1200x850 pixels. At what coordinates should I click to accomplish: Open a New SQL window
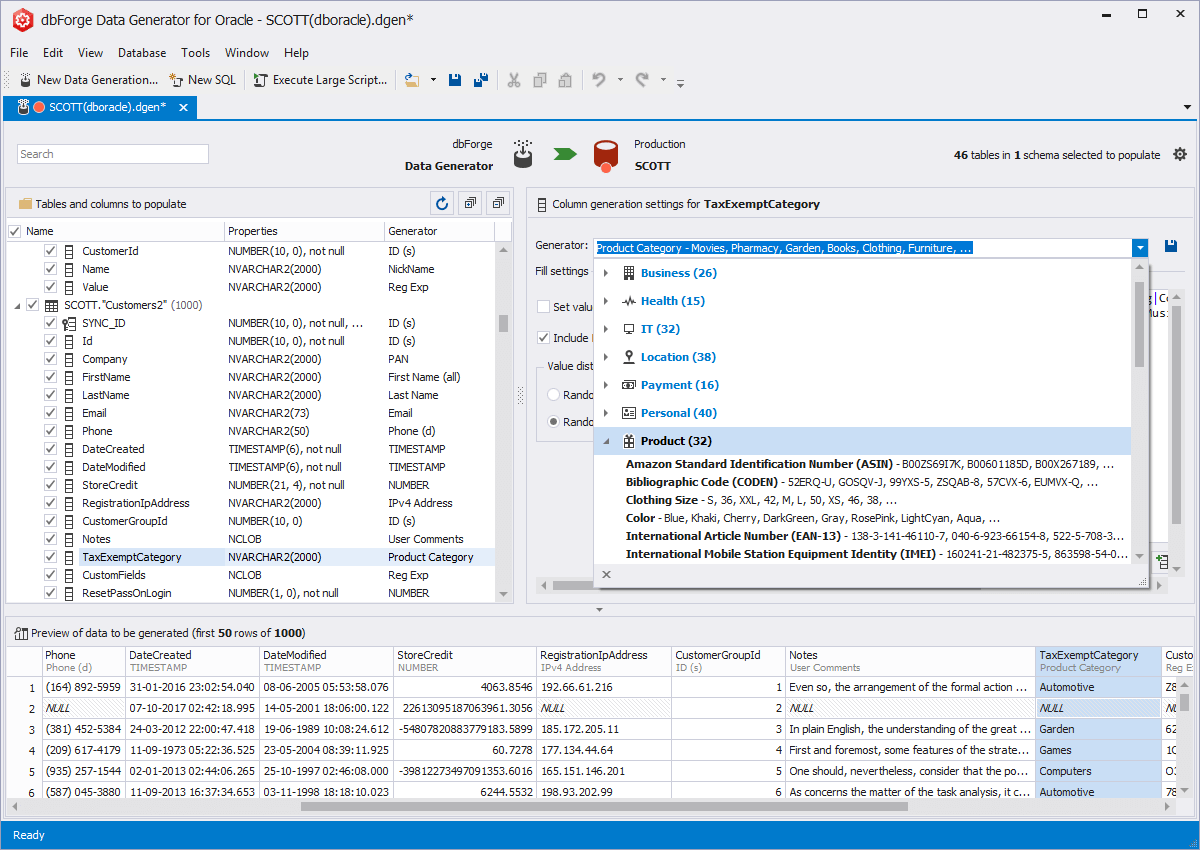[203, 79]
